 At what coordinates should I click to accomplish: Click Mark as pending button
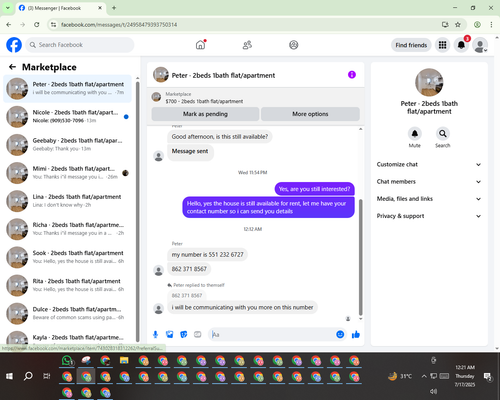point(205,114)
